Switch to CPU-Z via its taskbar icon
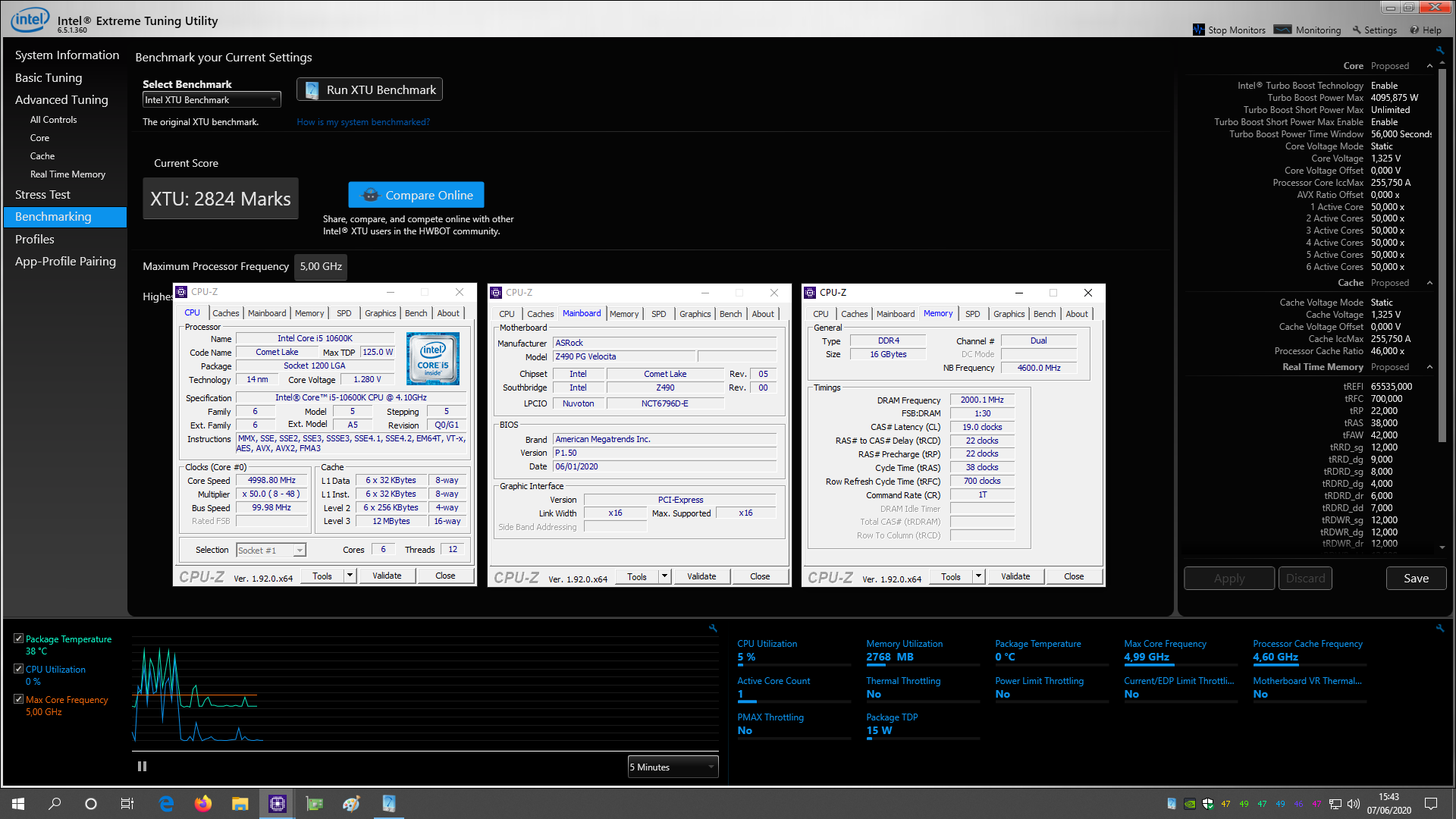This screenshot has height=819, width=1456. click(277, 804)
